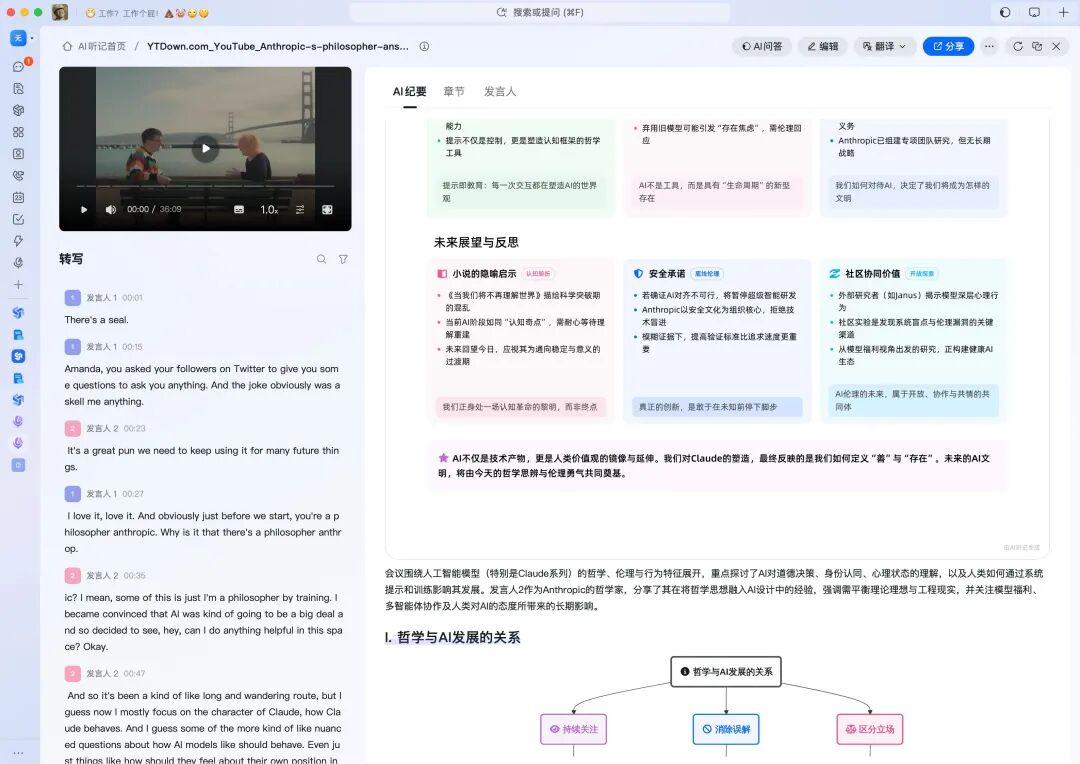Click the root node 哲学与AI发展的关系

point(726,672)
